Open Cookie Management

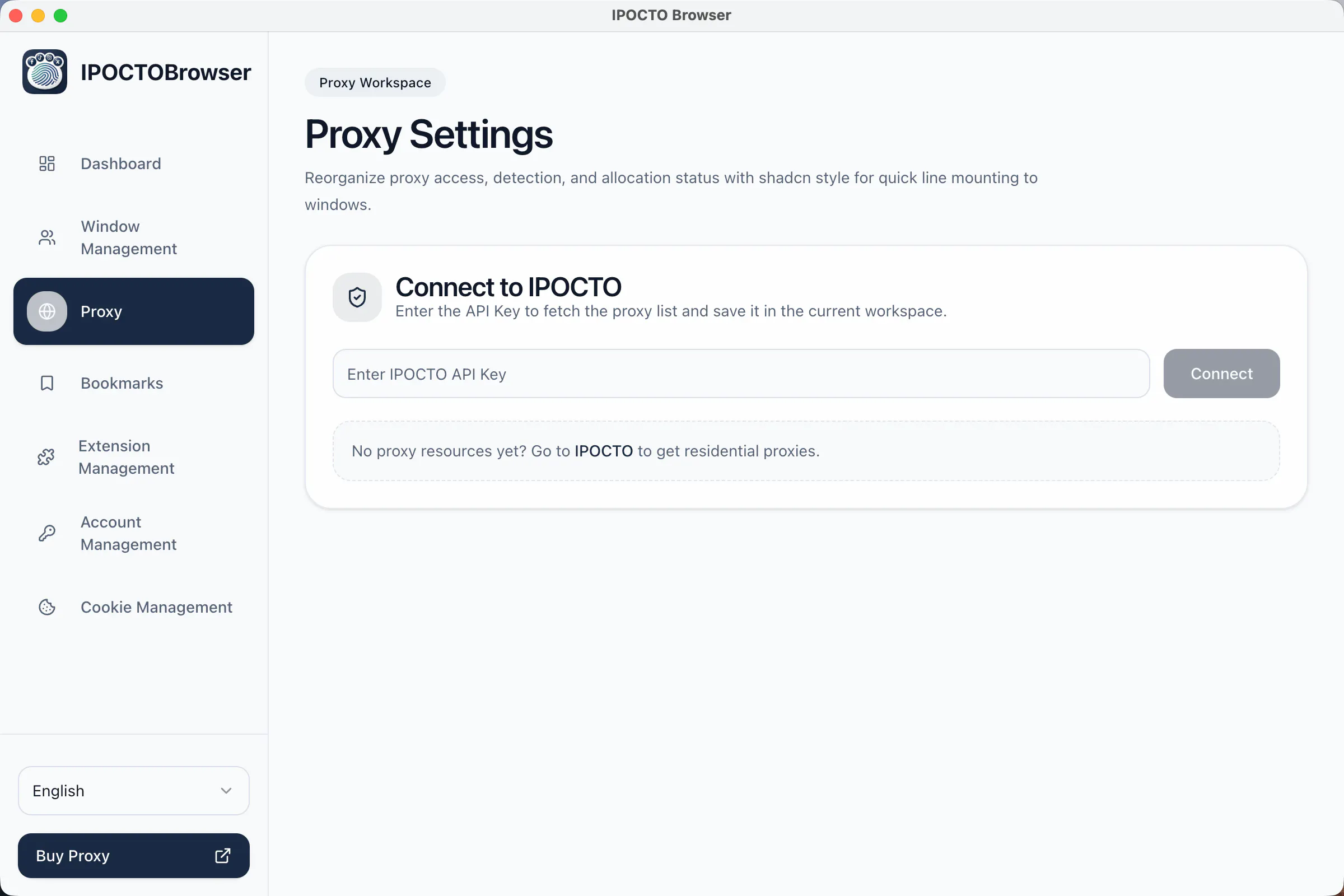134,607
